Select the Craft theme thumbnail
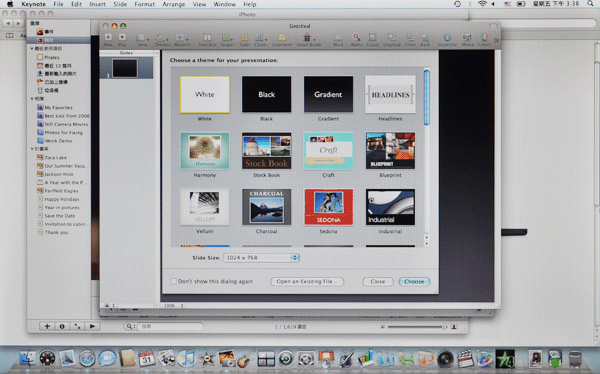 [328, 151]
